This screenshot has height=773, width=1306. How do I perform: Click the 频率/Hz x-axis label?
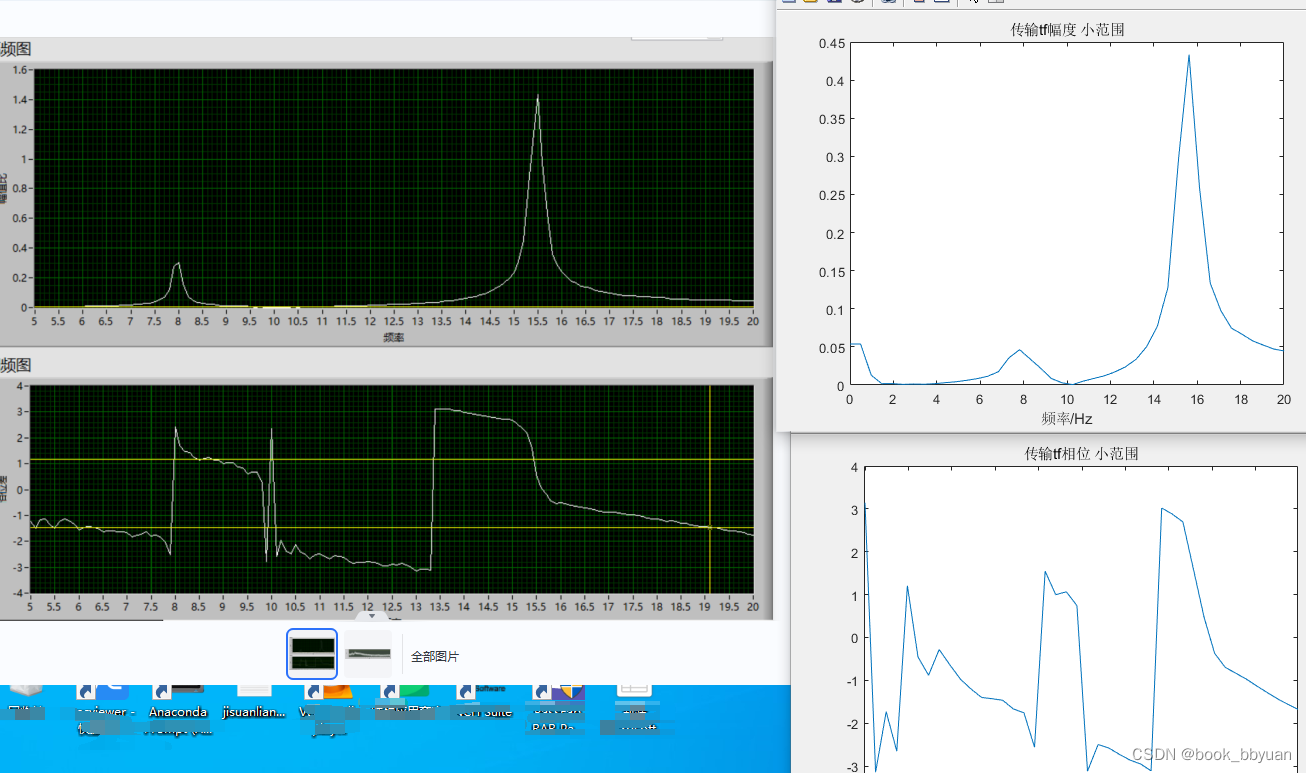(x=1066, y=418)
